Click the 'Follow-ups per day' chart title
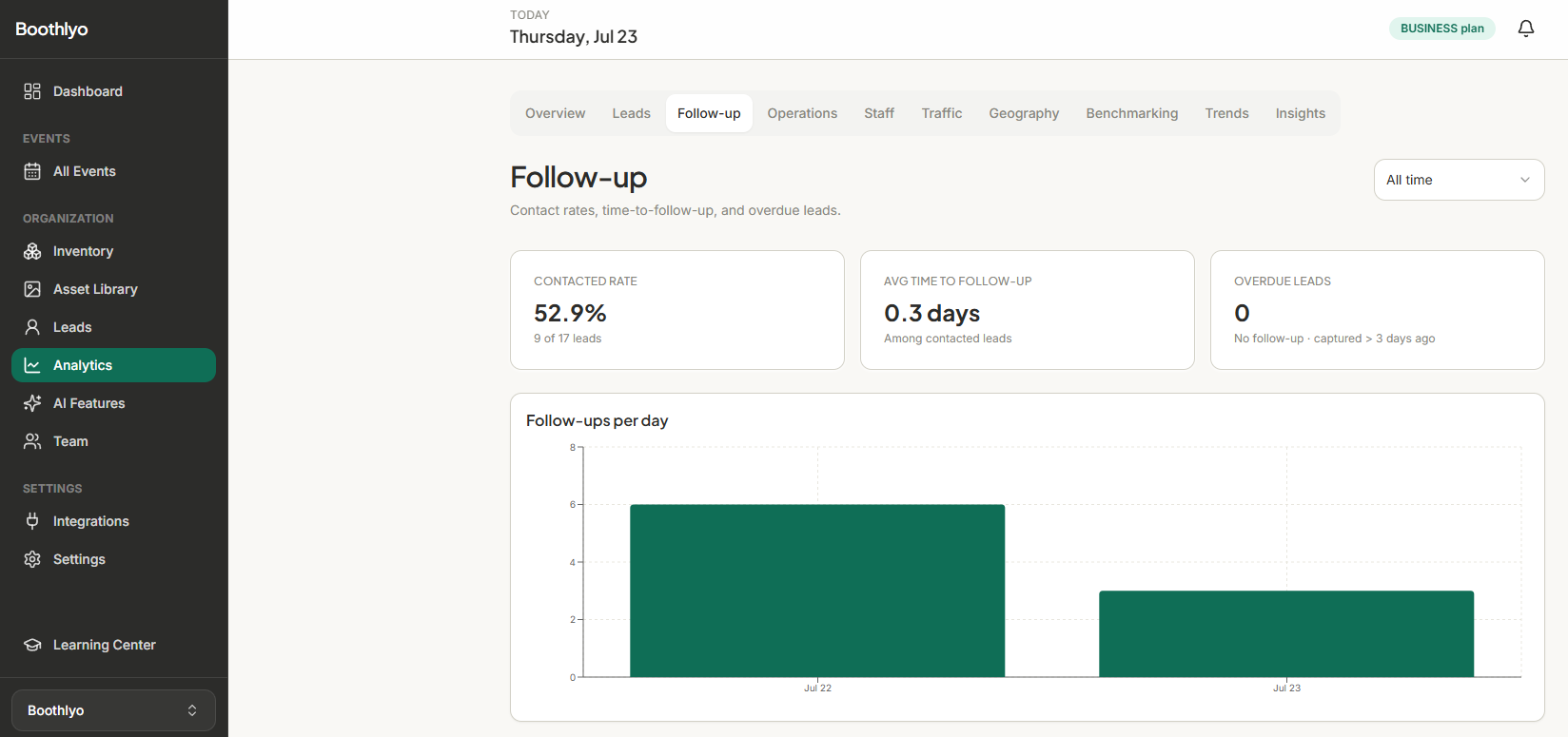This screenshot has height=737, width=1568. click(598, 420)
